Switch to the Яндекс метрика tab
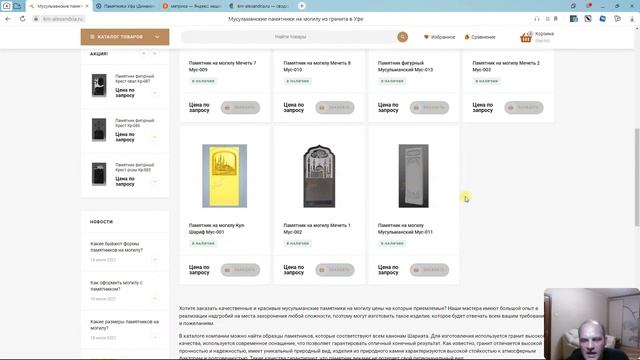Image resolution: width=640 pixels, height=360 pixels. tap(192, 6)
